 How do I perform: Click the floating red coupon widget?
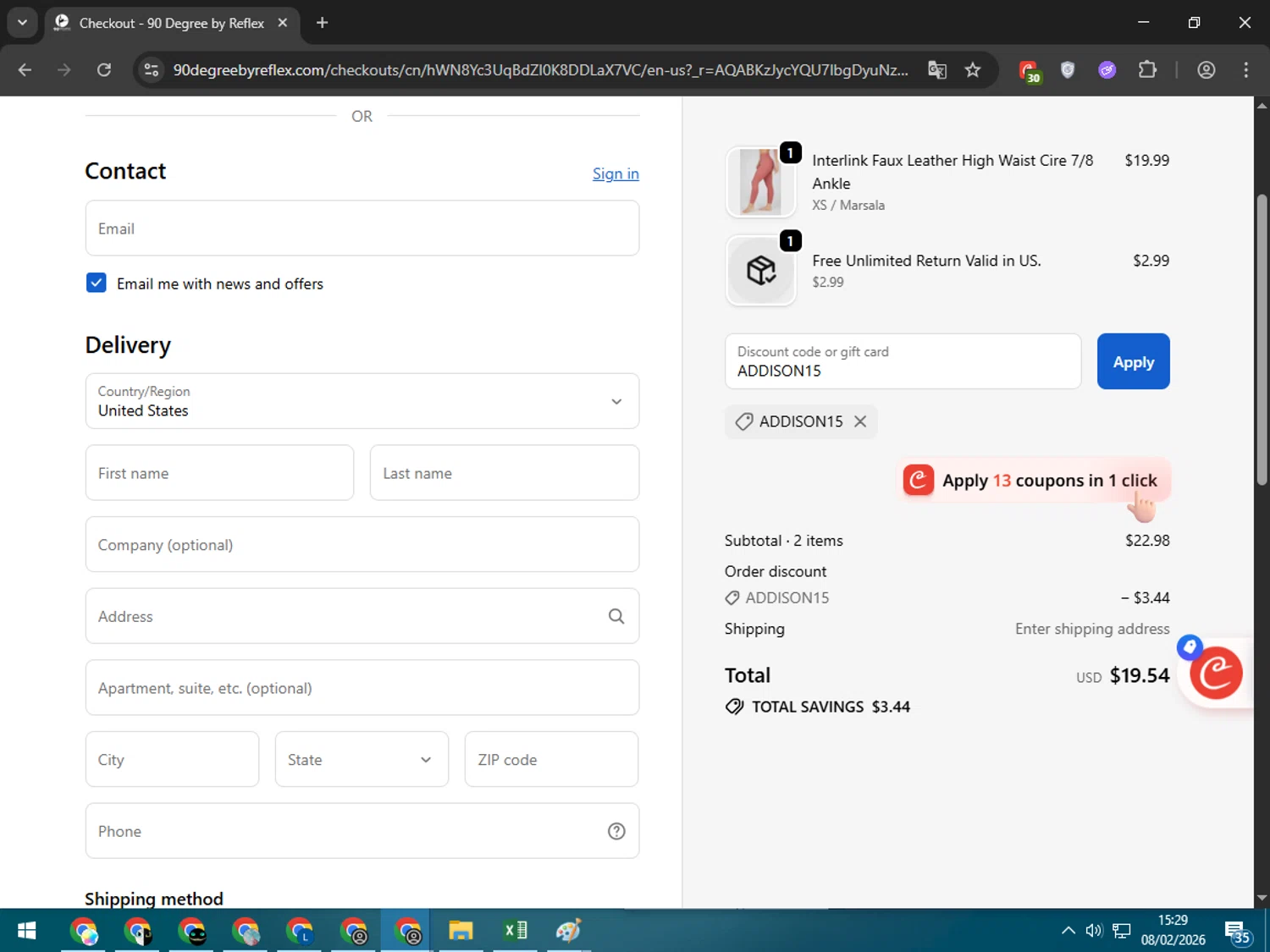click(1217, 674)
